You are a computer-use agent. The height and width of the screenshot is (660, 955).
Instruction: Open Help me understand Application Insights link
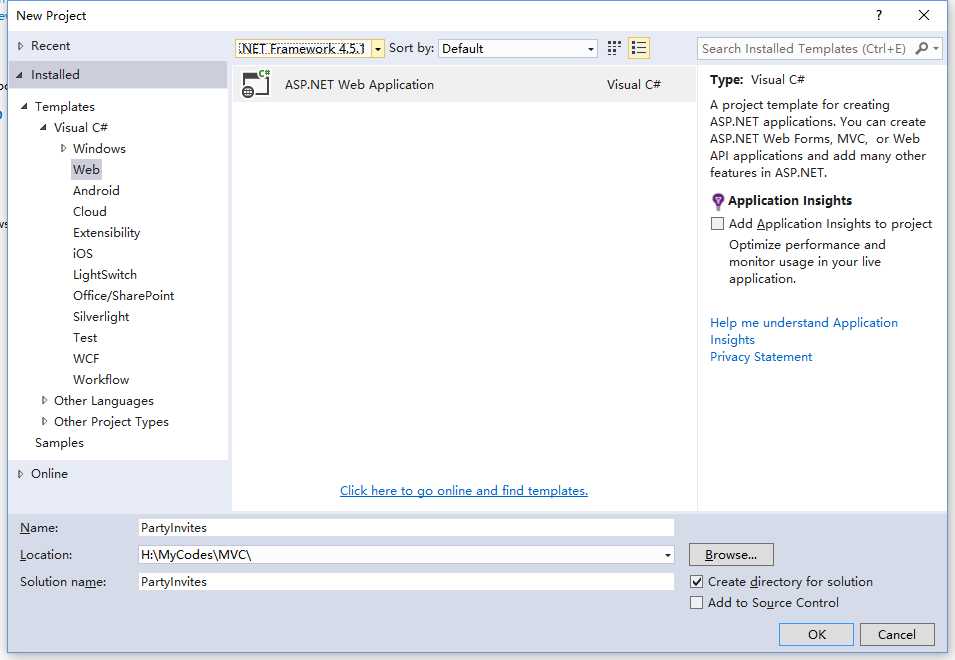point(803,331)
